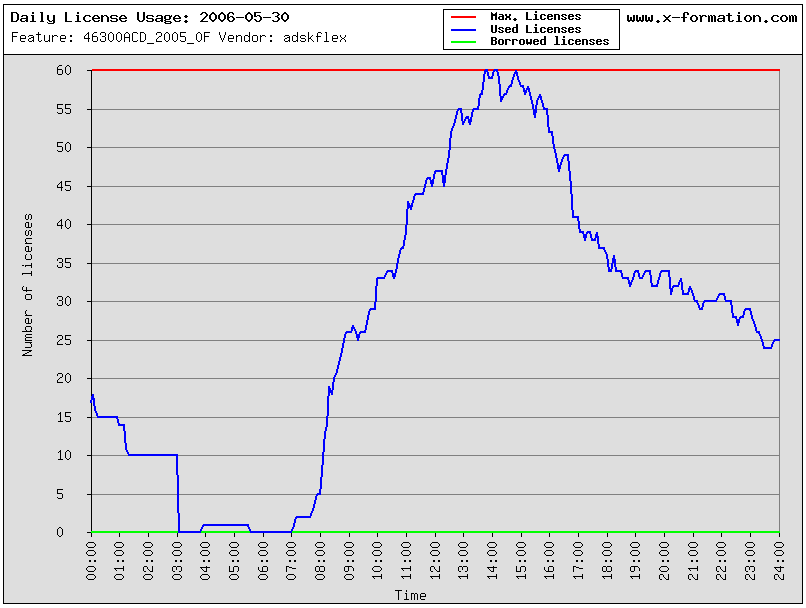
Task: Click the y-axis value 55
Action: click(64, 109)
